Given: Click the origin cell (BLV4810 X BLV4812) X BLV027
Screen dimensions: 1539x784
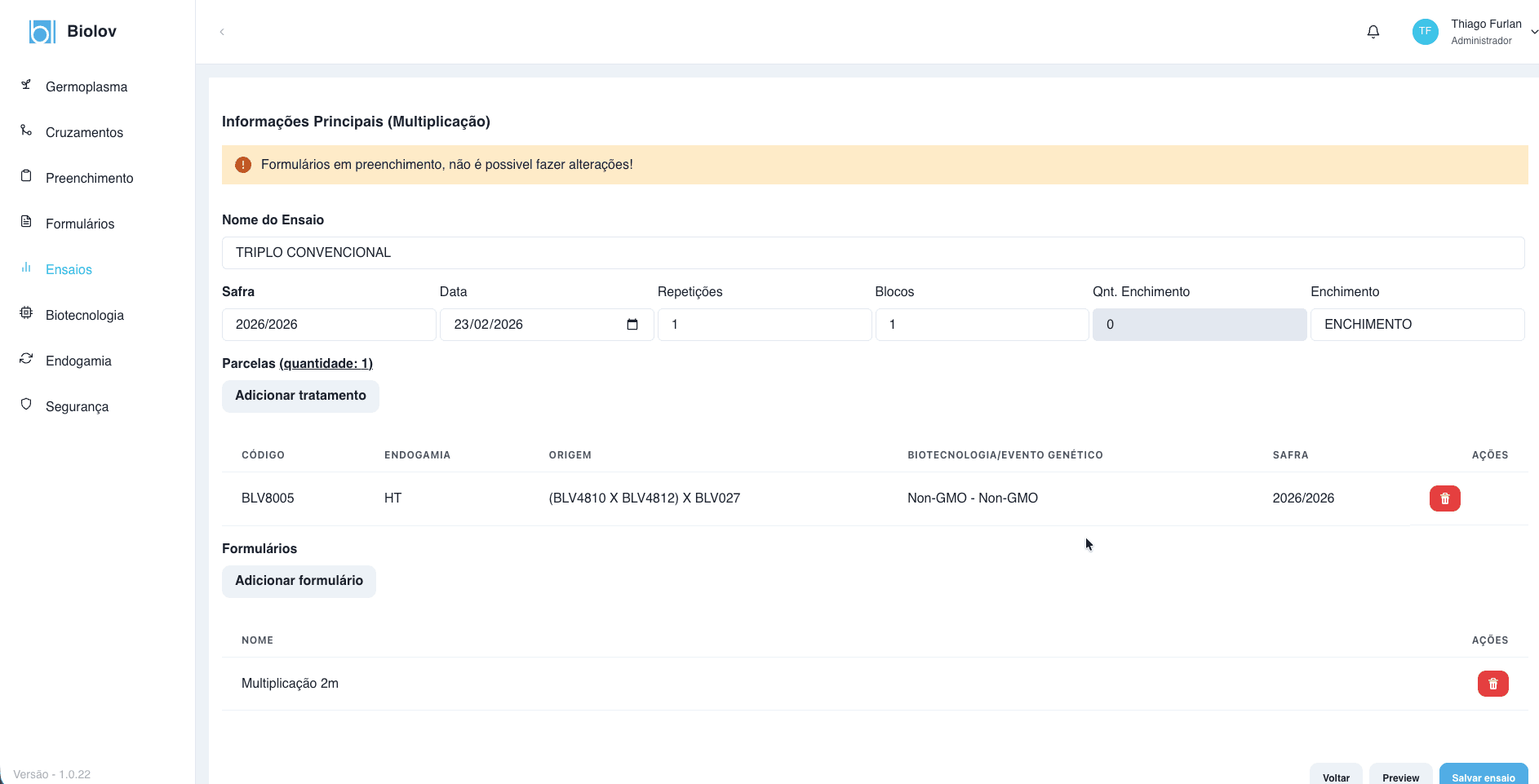Looking at the screenshot, I should (x=644, y=498).
